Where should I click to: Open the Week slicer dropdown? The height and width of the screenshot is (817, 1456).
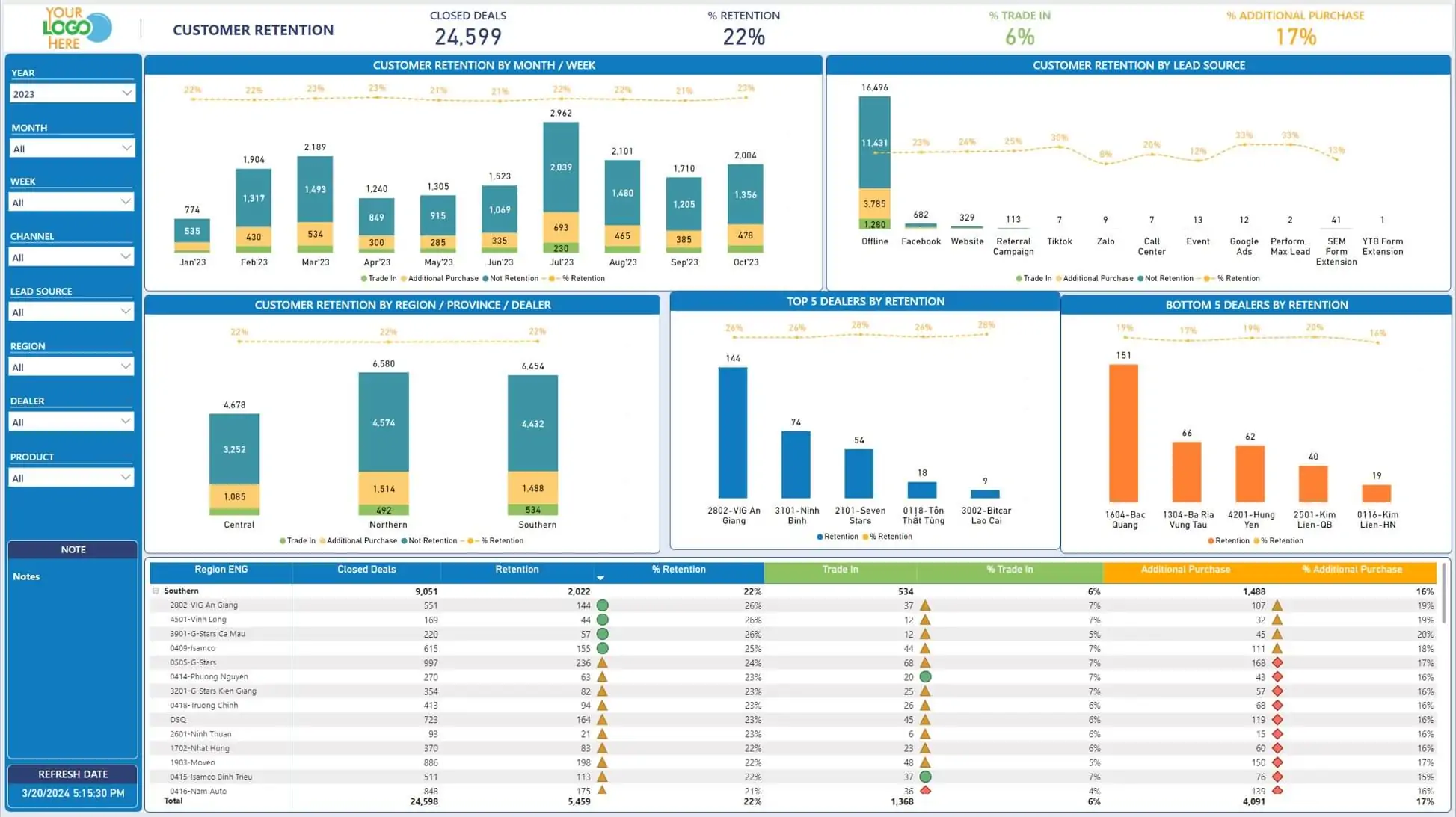pyautogui.click(x=72, y=202)
